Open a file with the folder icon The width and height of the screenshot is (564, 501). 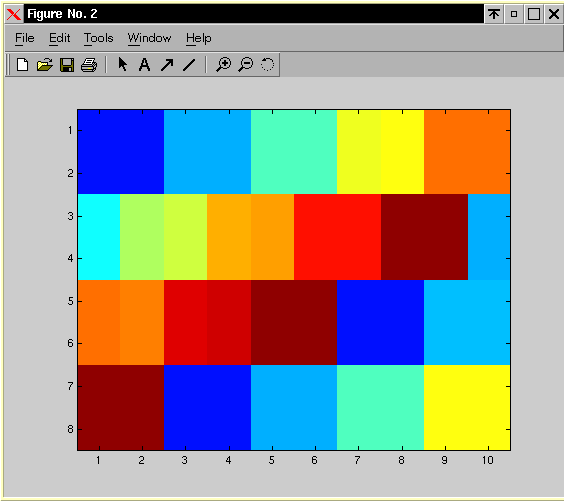[45, 65]
